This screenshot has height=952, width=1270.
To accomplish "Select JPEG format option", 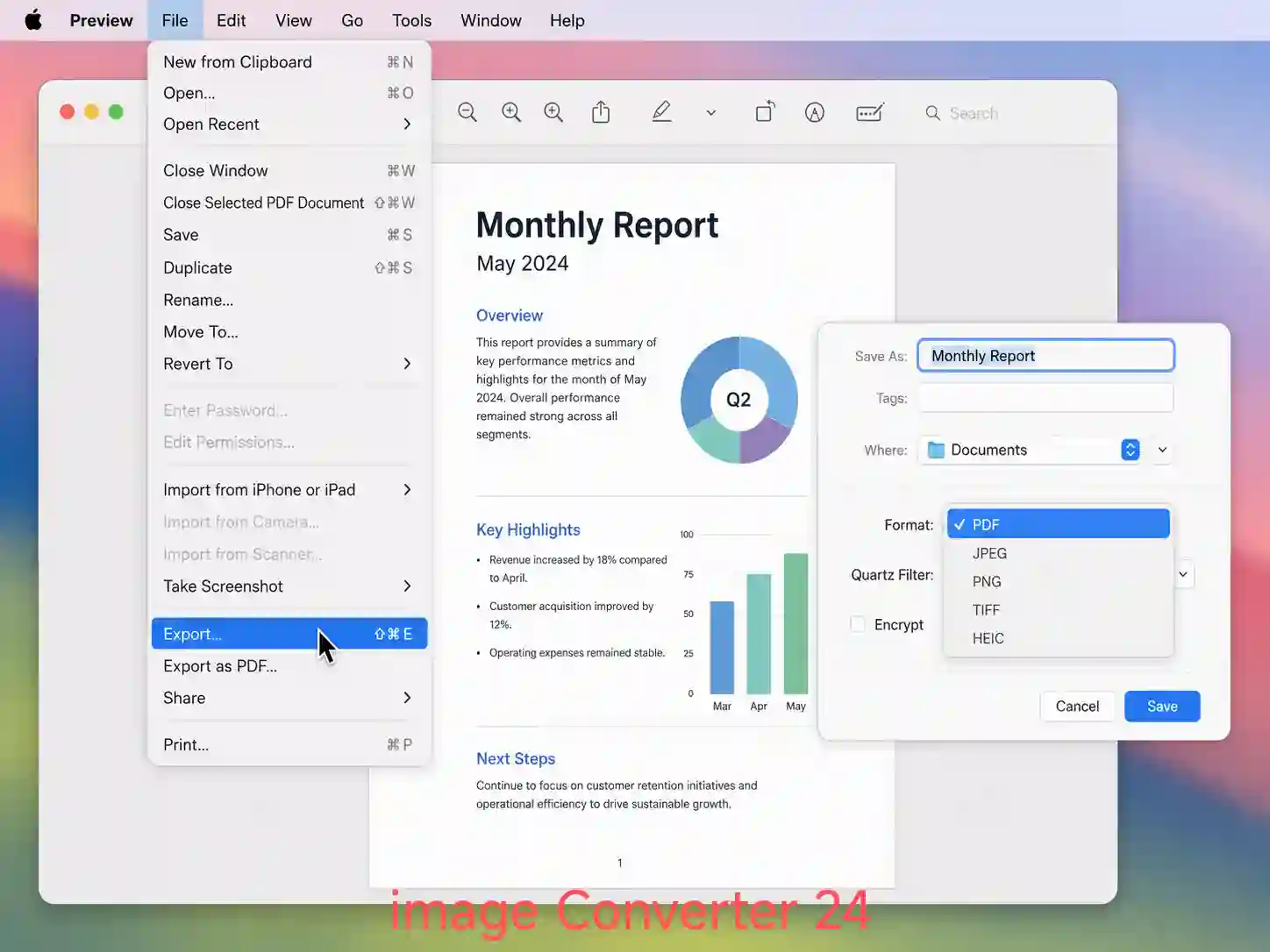I will pos(1059,553).
